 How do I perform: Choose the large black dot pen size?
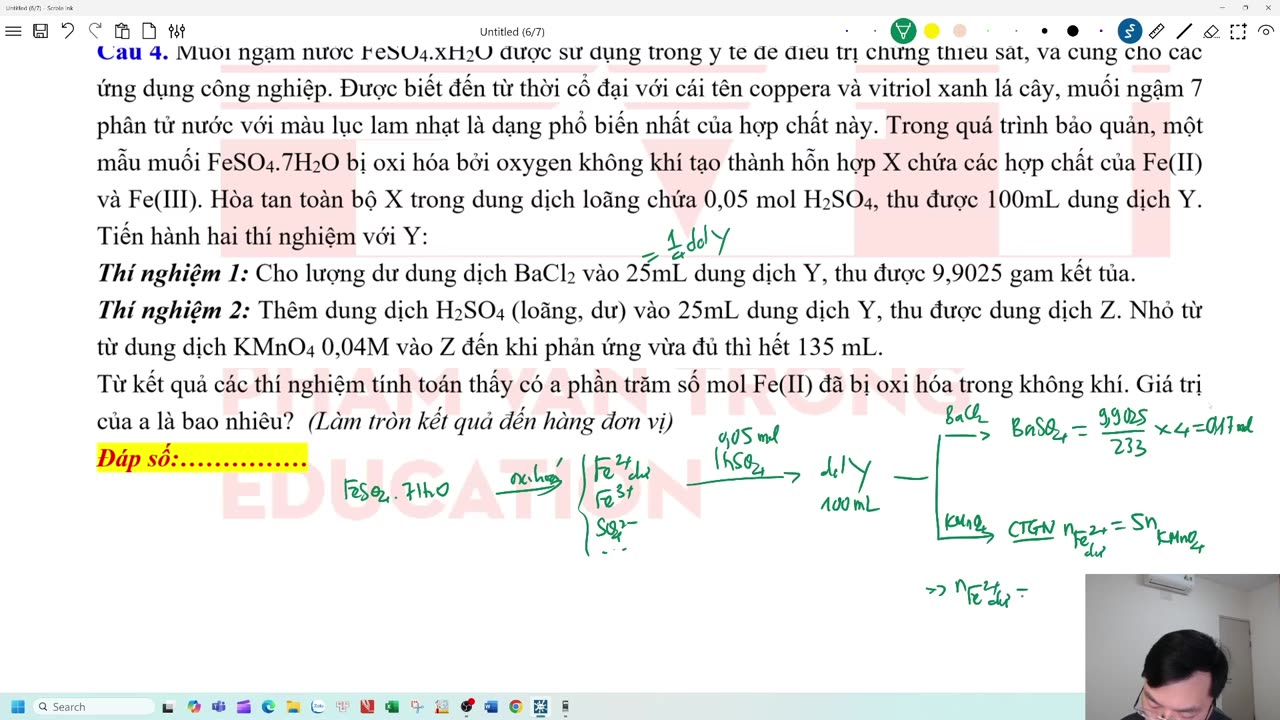tap(1072, 31)
